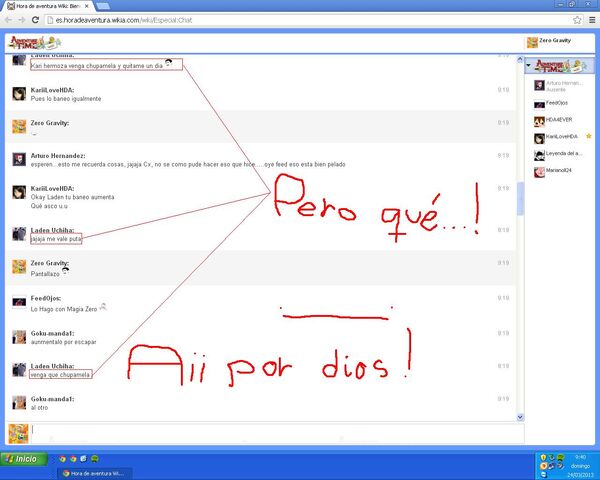Screen dimensions: 600x480
Task: Click the security shield tray icon
Action: coord(543,457)
